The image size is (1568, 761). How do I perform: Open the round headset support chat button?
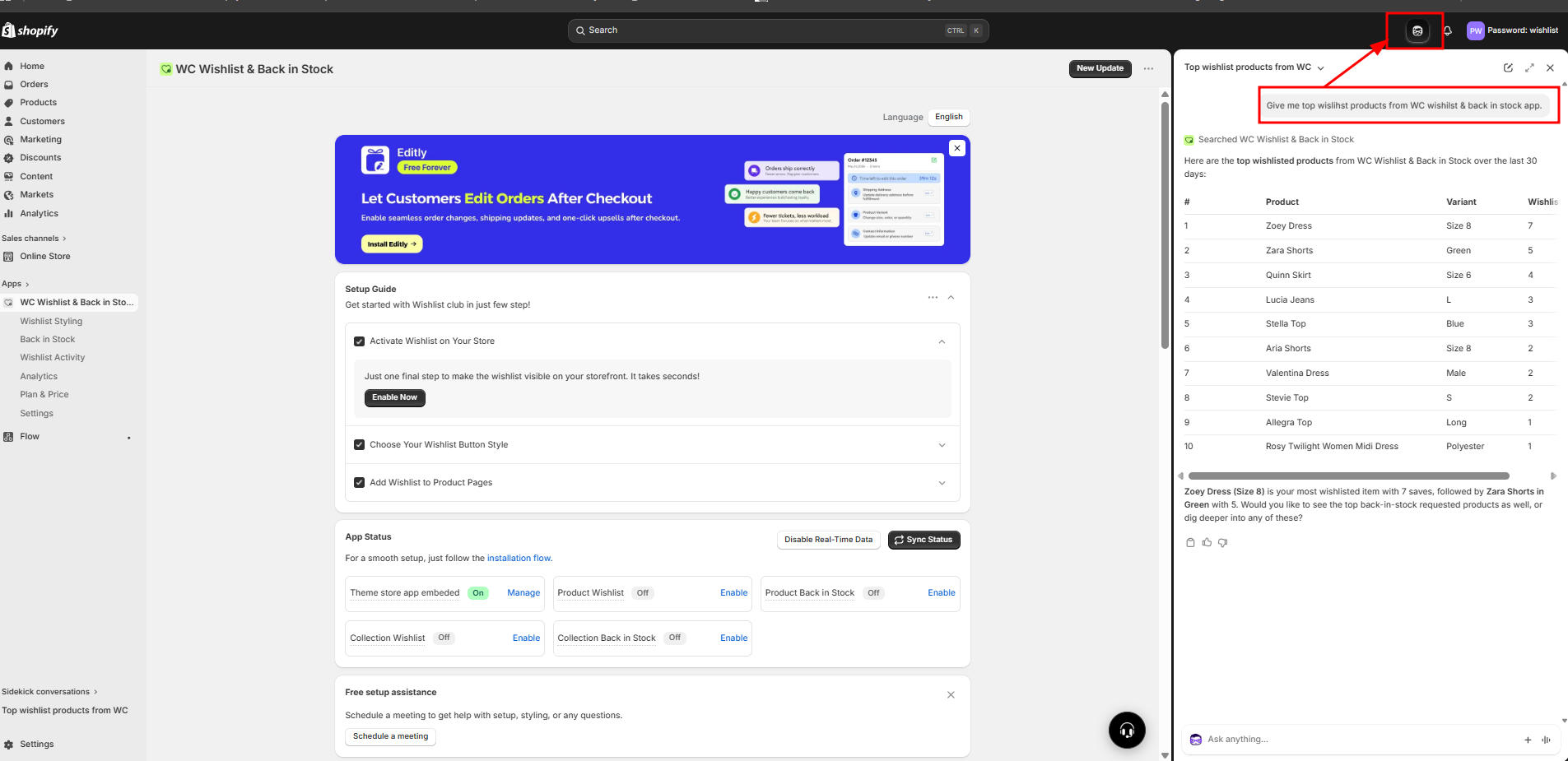1127,730
